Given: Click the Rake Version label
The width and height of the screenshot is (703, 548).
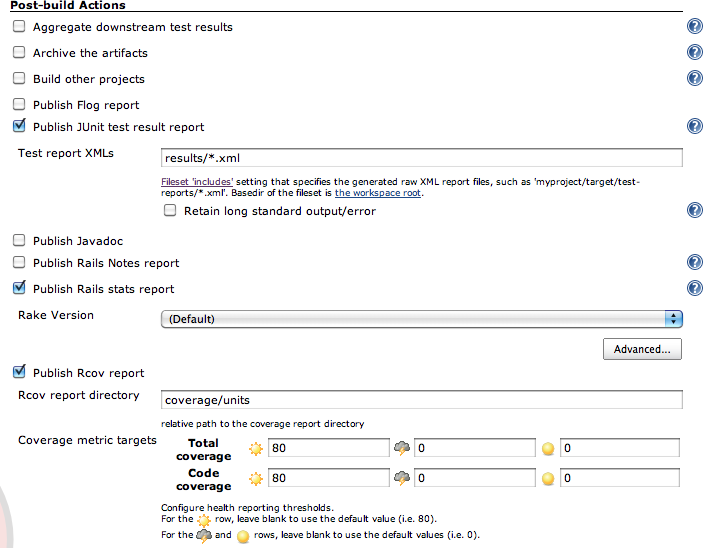Looking at the screenshot, I should tap(56, 315).
